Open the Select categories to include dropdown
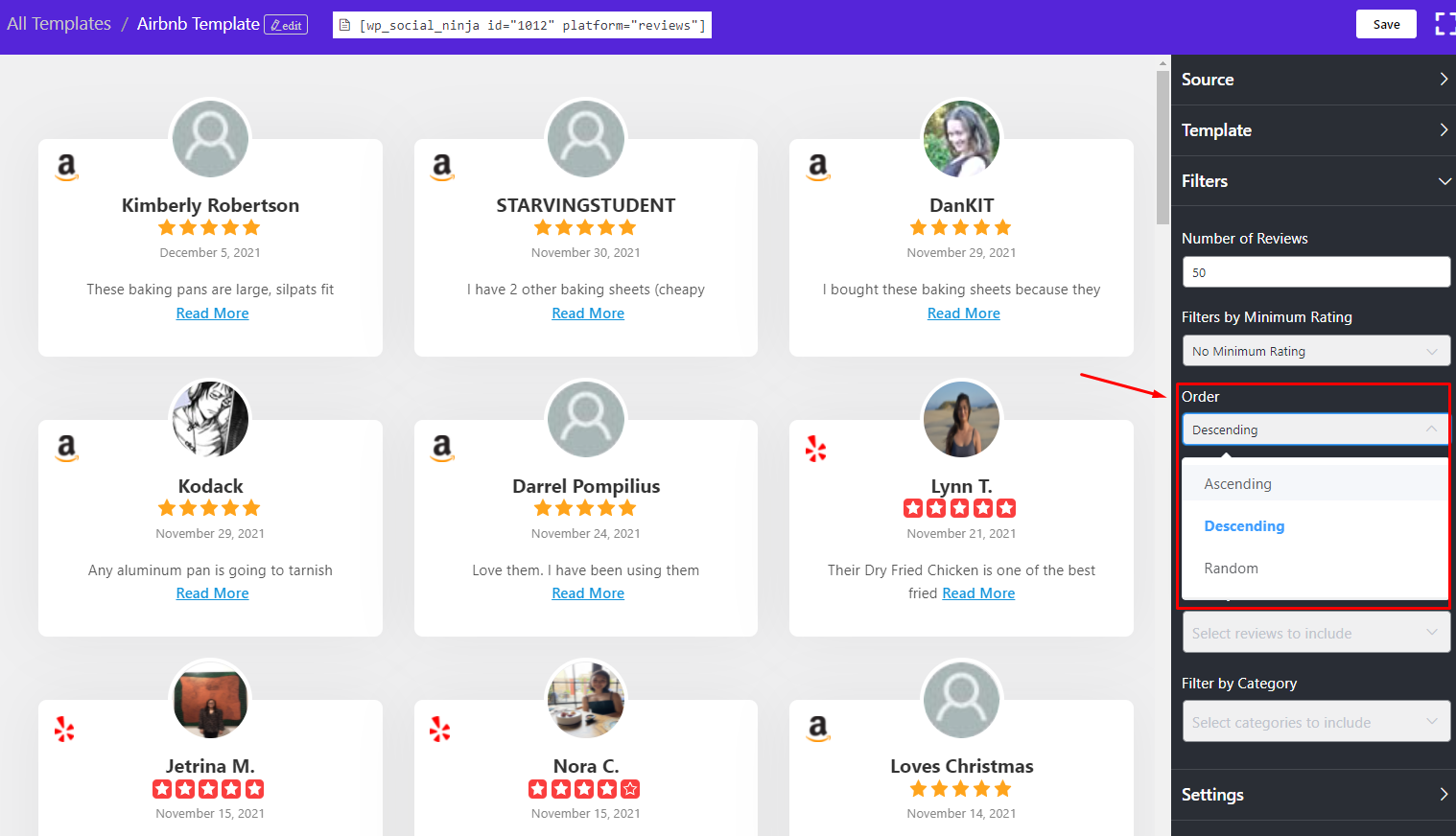The image size is (1456, 836). point(1315,722)
